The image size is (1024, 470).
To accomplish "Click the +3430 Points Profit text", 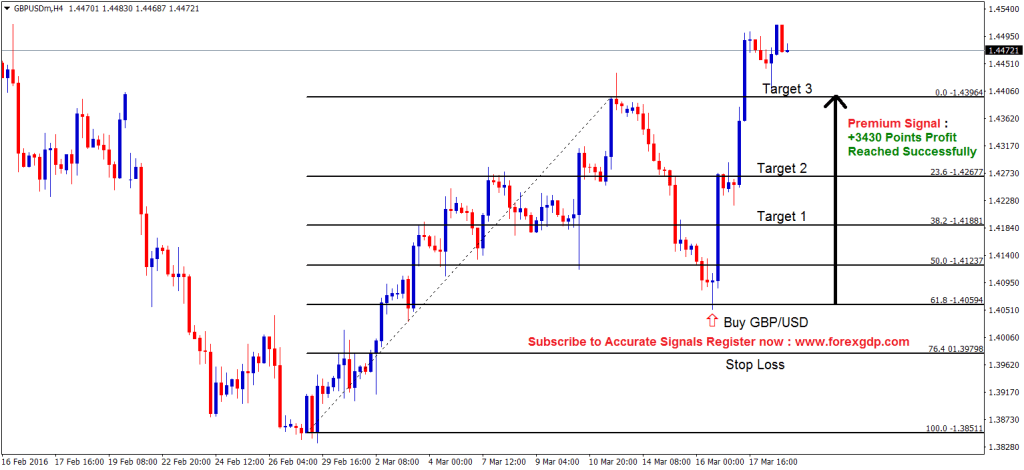I will click(x=902, y=138).
